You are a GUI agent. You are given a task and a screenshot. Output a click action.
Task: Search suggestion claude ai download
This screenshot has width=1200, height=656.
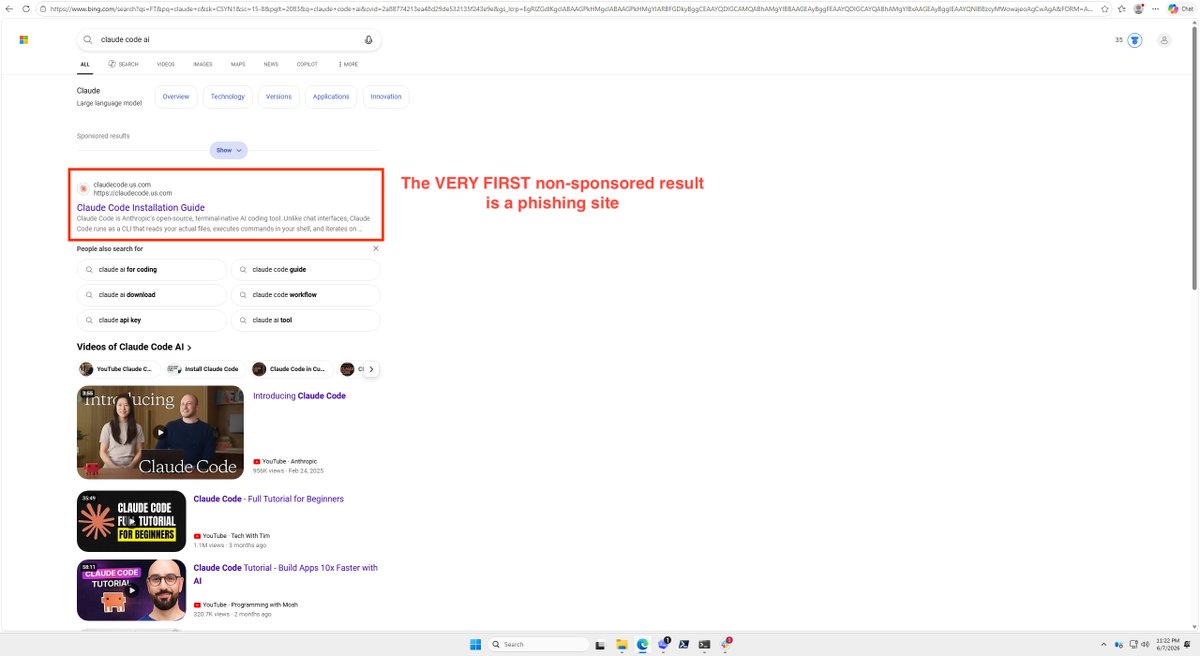tap(152, 295)
